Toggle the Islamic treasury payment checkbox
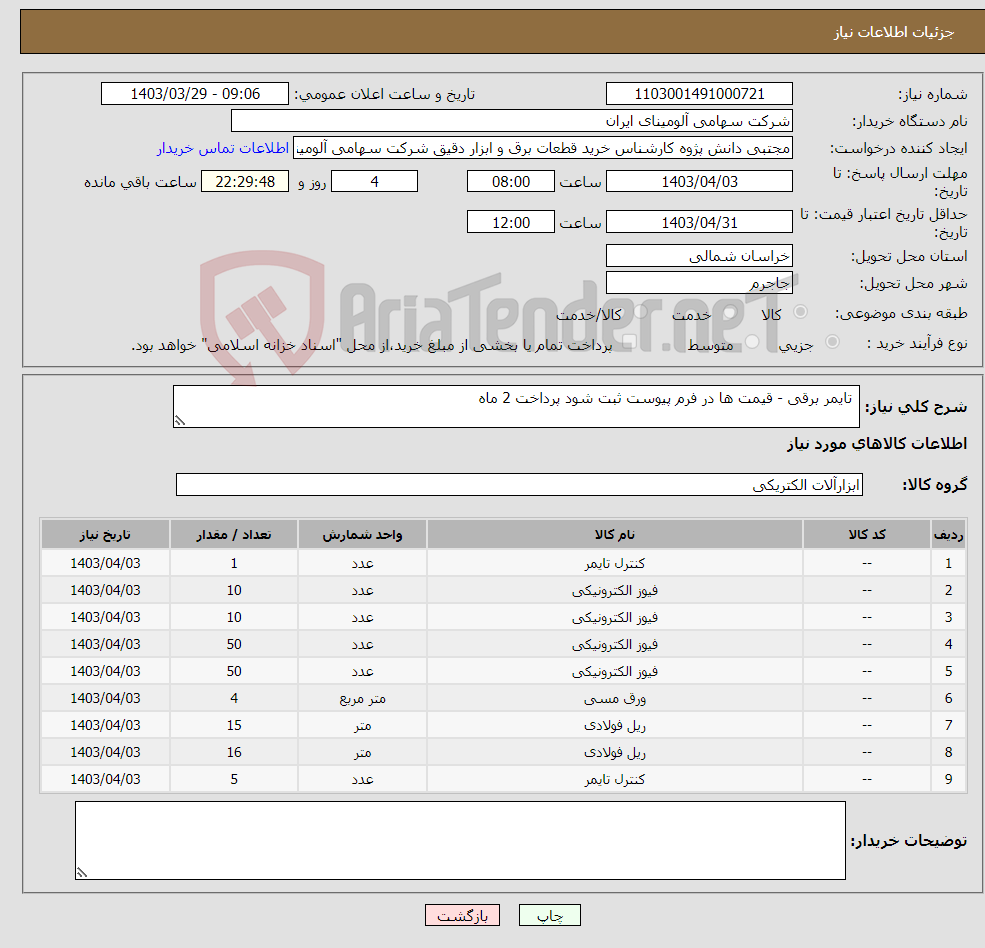 (629, 341)
